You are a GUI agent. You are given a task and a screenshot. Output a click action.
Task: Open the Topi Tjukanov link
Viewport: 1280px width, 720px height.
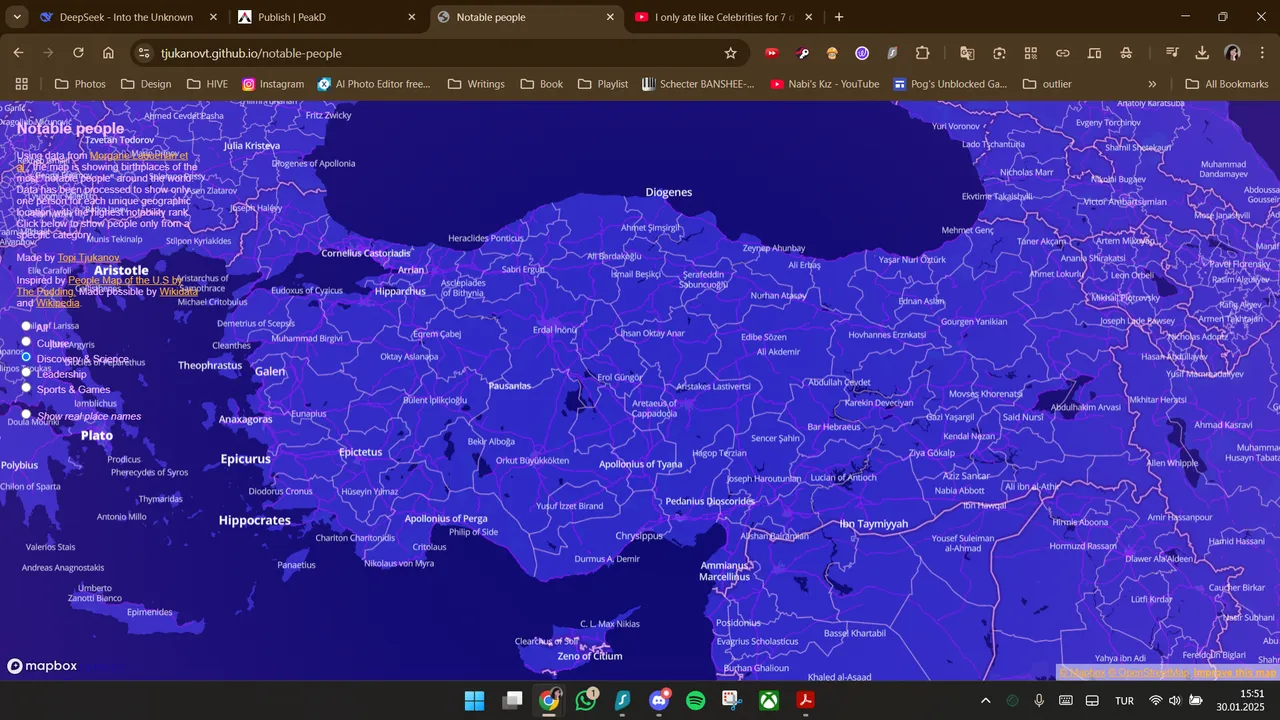click(x=88, y=258)
